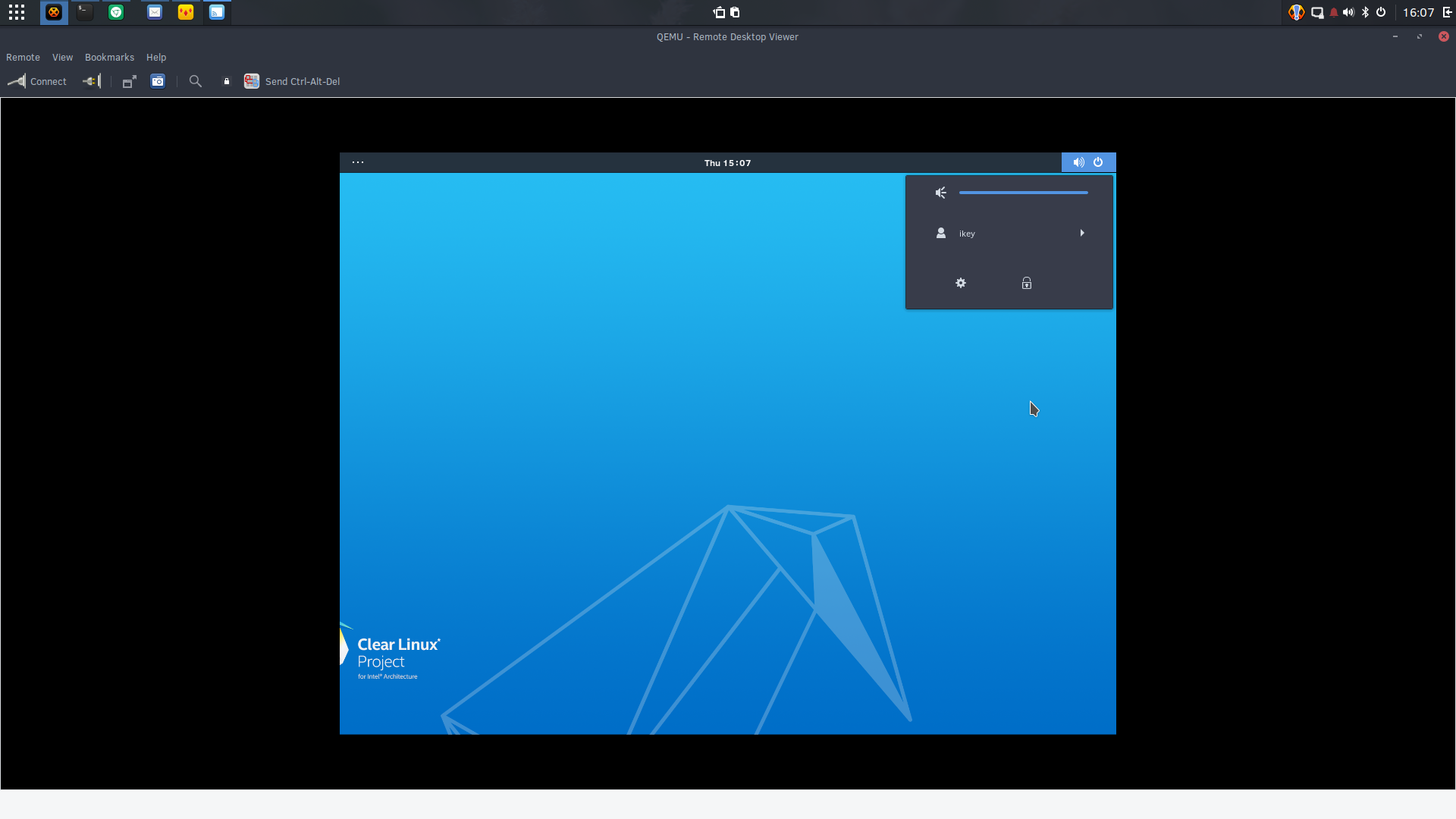Open the orange exclamation update notifier
This screenshot has height=819, width=1456.
click(x=1297, y=12)
